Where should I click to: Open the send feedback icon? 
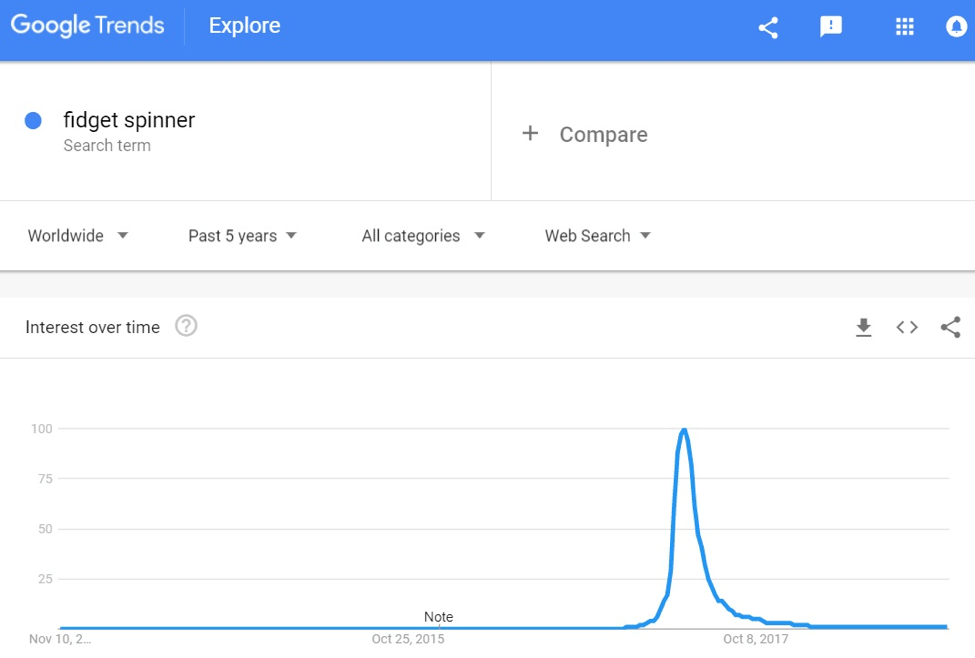click(x=831, y=27)
